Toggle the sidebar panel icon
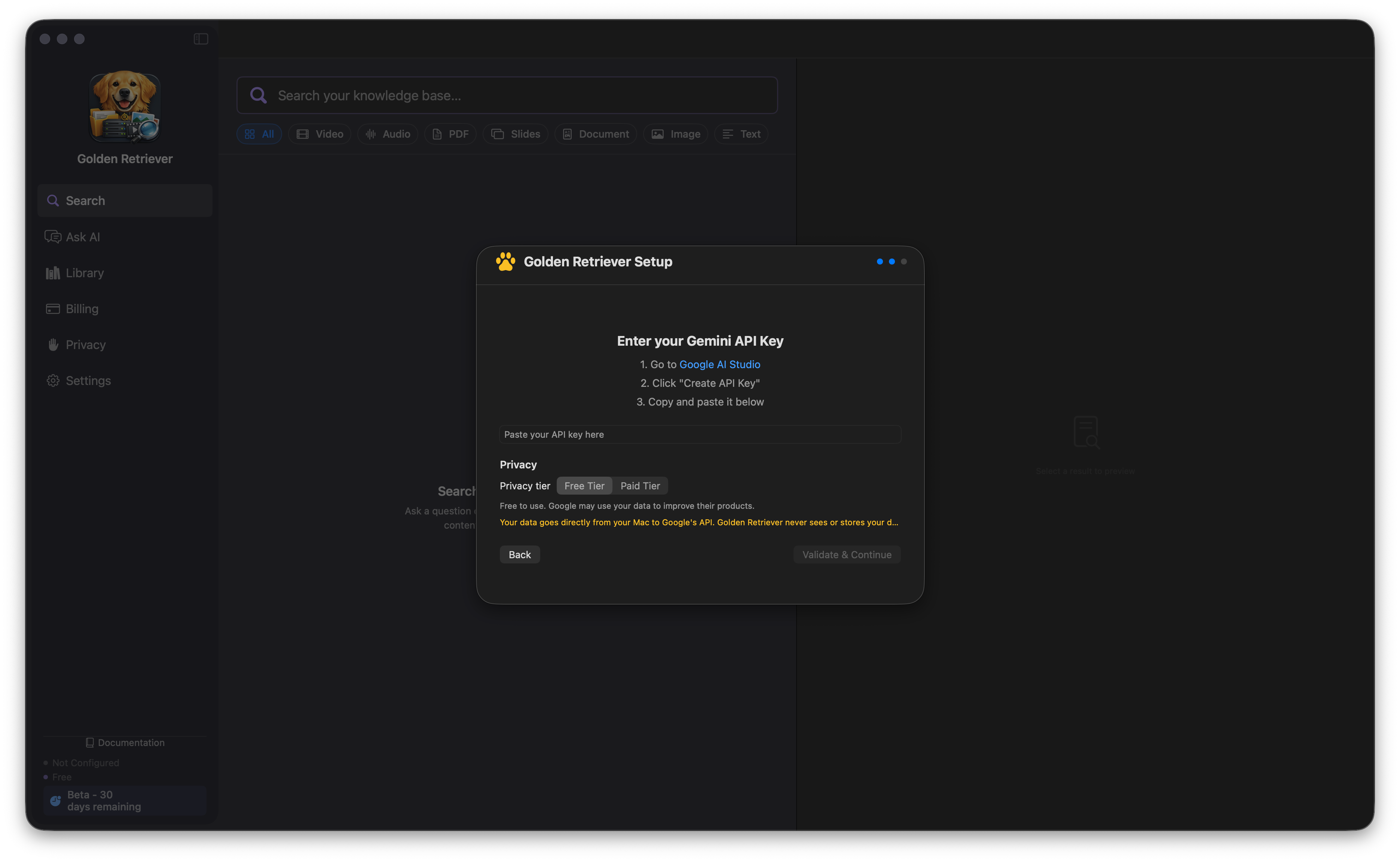 [x=201, y=39]
